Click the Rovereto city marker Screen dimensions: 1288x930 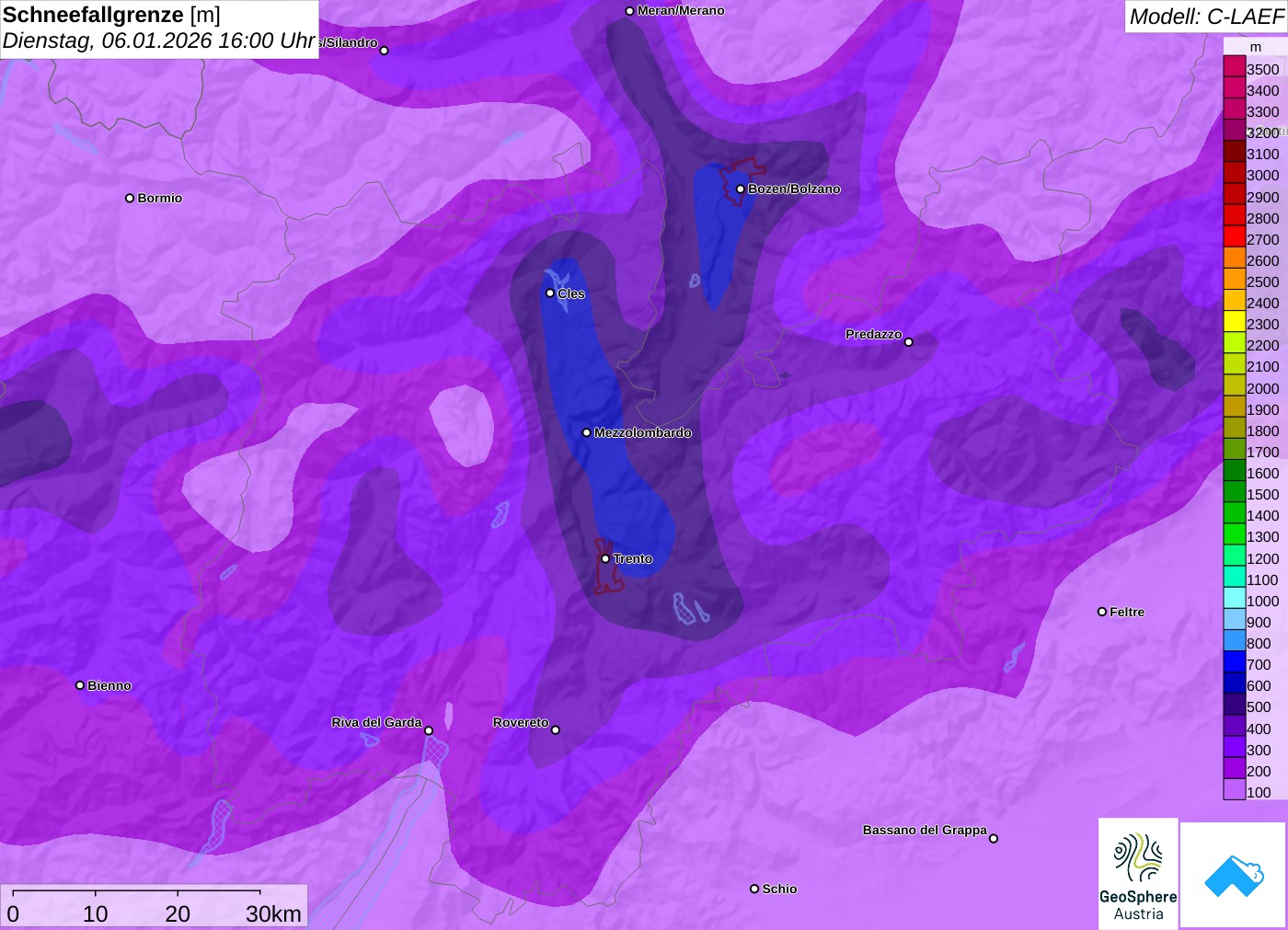point(556,730)
